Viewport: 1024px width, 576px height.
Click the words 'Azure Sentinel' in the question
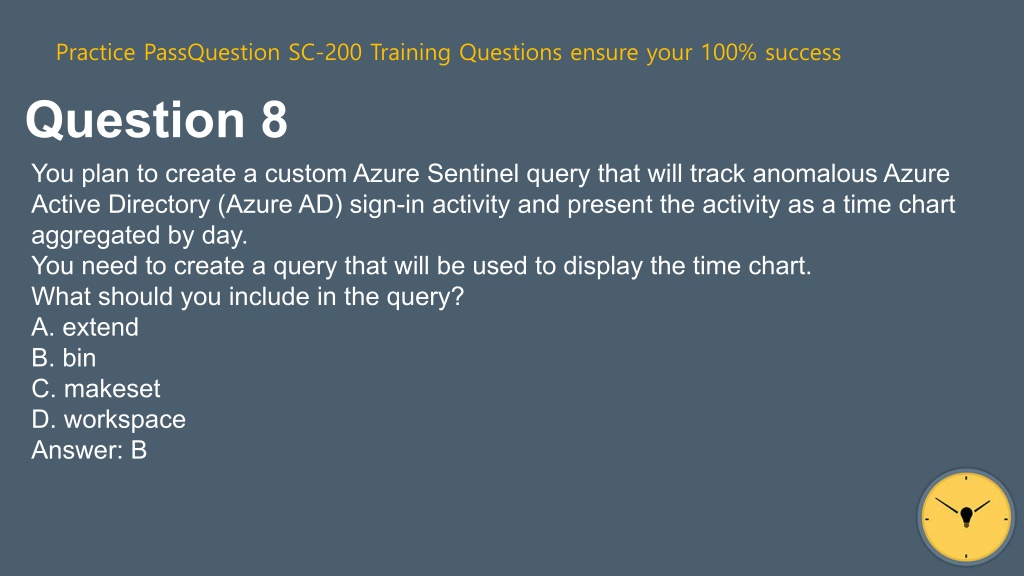pyautogui.click(x=436, y=174)
